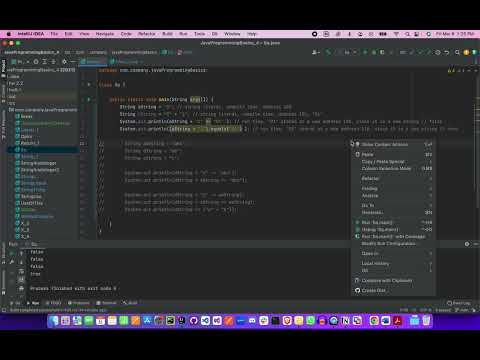This screenshot has width=480, height=360.
Task: Open the Tools menu in menu bar
Action: 199,34
